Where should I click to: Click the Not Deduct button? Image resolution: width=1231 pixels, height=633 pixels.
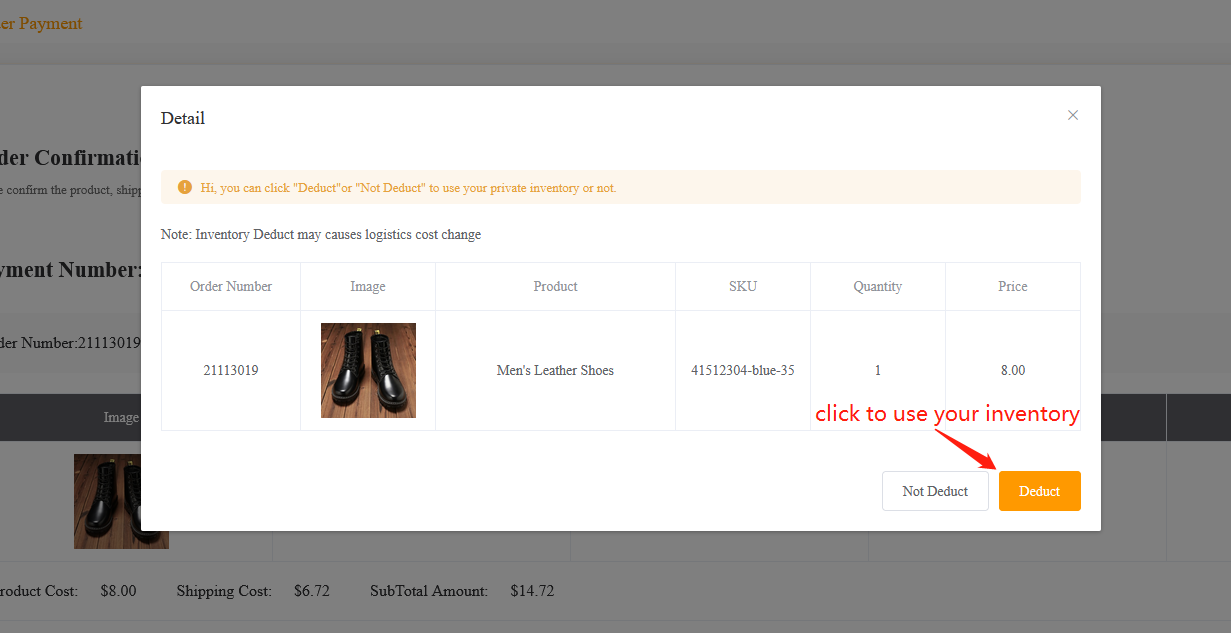[934, 491]
